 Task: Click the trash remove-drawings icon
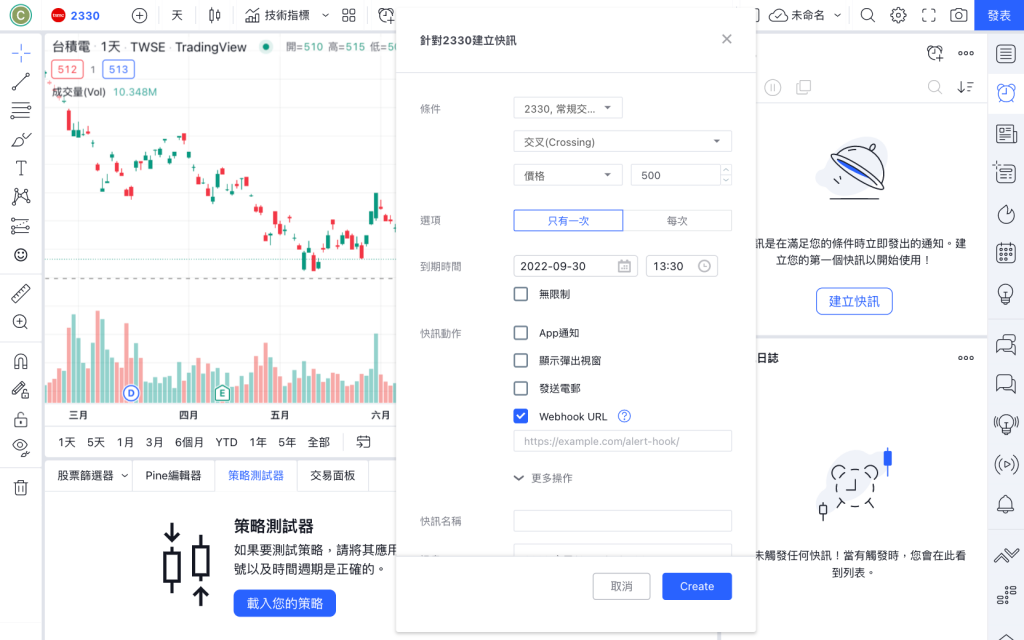tap(21, 487)
